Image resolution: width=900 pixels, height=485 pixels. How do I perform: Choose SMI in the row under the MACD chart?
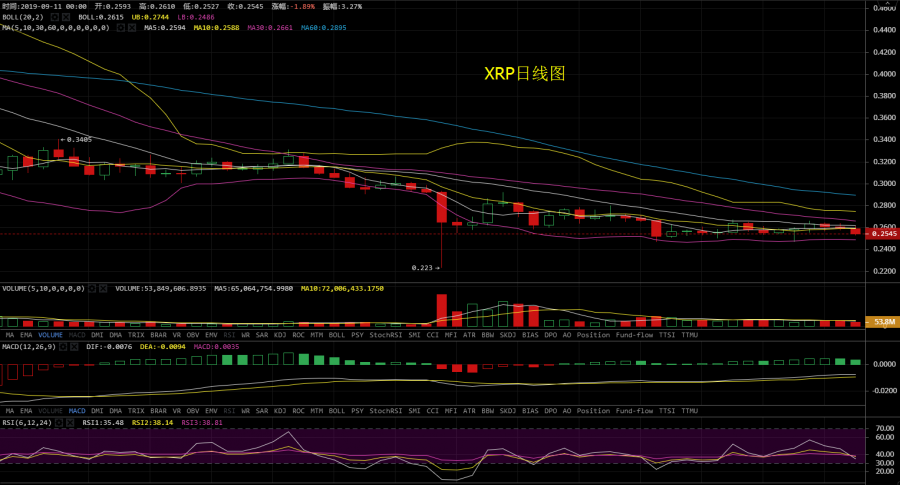[414, 411]
